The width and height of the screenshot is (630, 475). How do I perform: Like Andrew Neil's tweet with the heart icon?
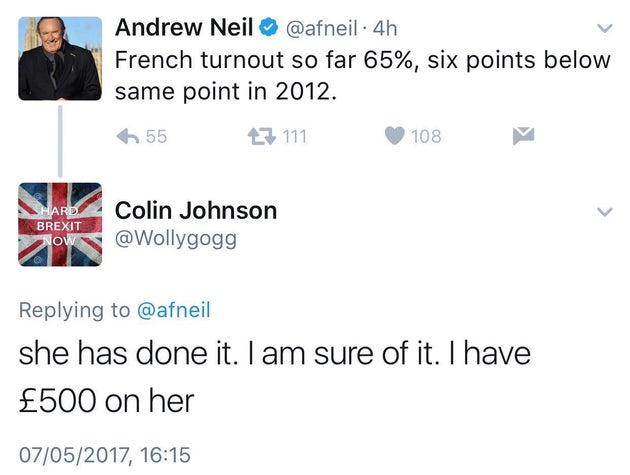(x=395, y=136)
